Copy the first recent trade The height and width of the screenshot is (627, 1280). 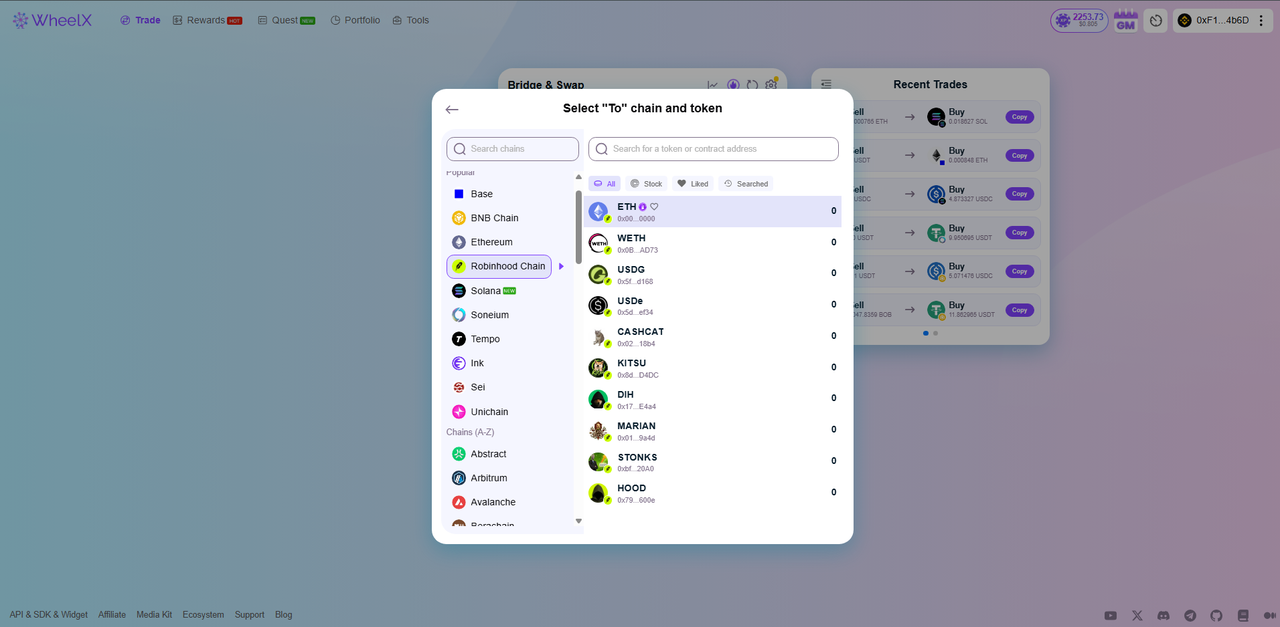click(1020, 117)
